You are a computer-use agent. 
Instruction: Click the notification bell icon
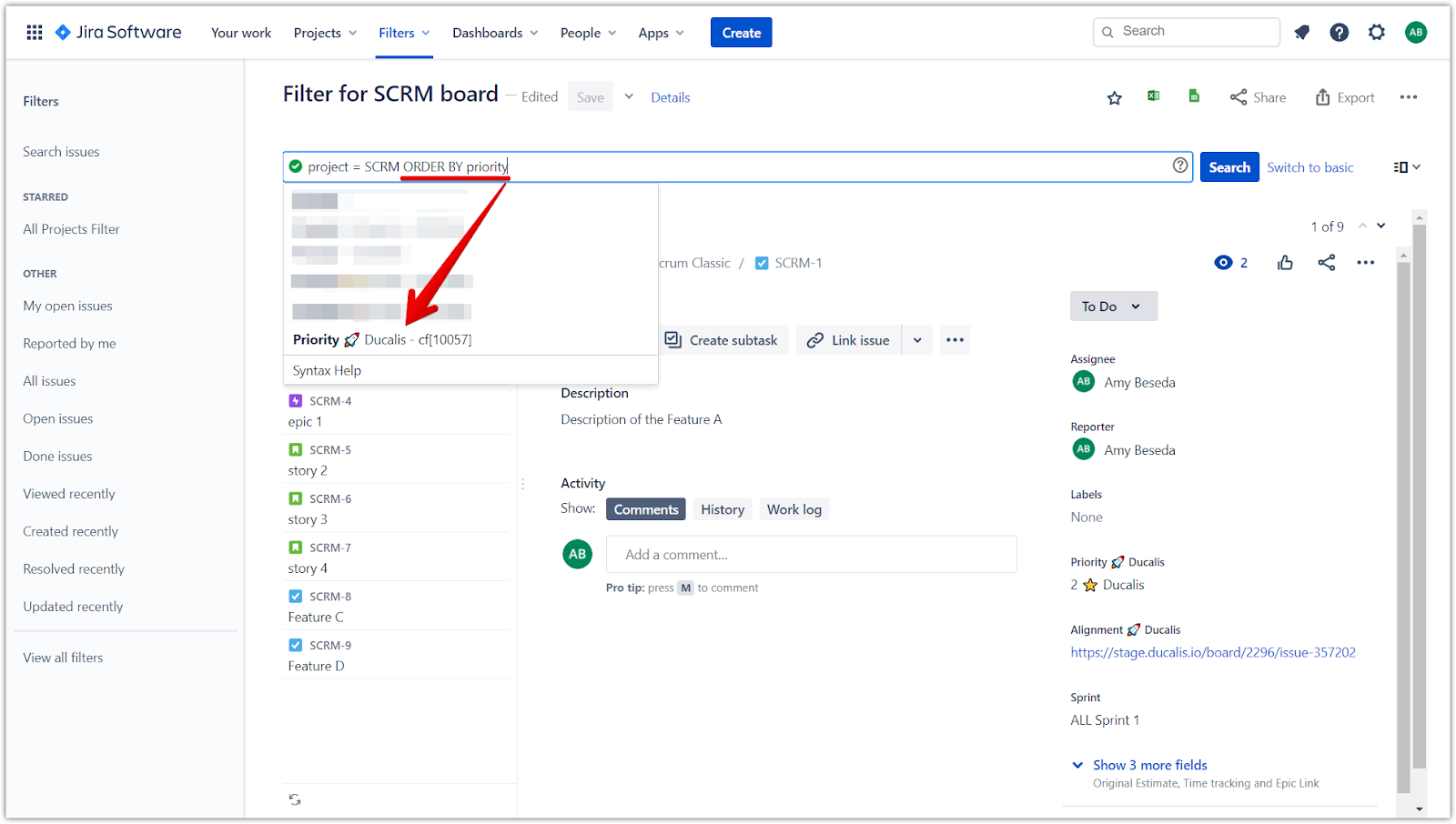coord(1301,31)
